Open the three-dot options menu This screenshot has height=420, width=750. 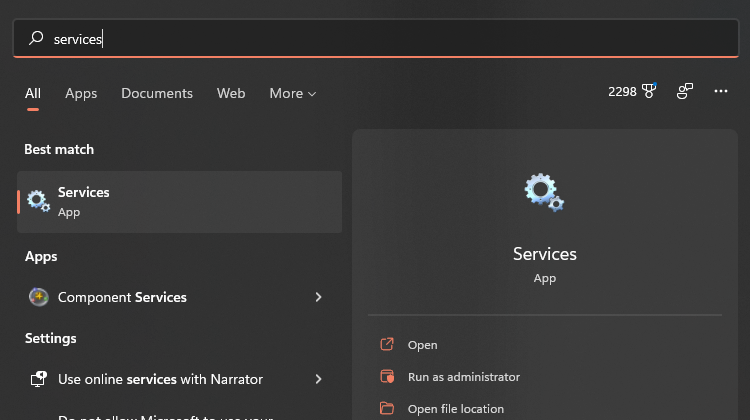pyautogui.click(x=721, y=91)
